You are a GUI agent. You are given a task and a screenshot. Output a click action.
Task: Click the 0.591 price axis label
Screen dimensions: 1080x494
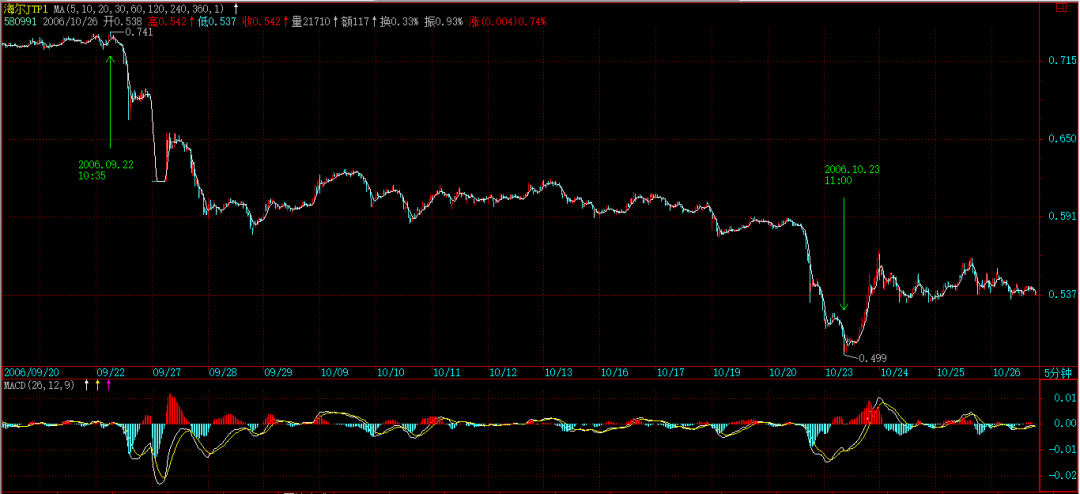[x=1063, y=216]
